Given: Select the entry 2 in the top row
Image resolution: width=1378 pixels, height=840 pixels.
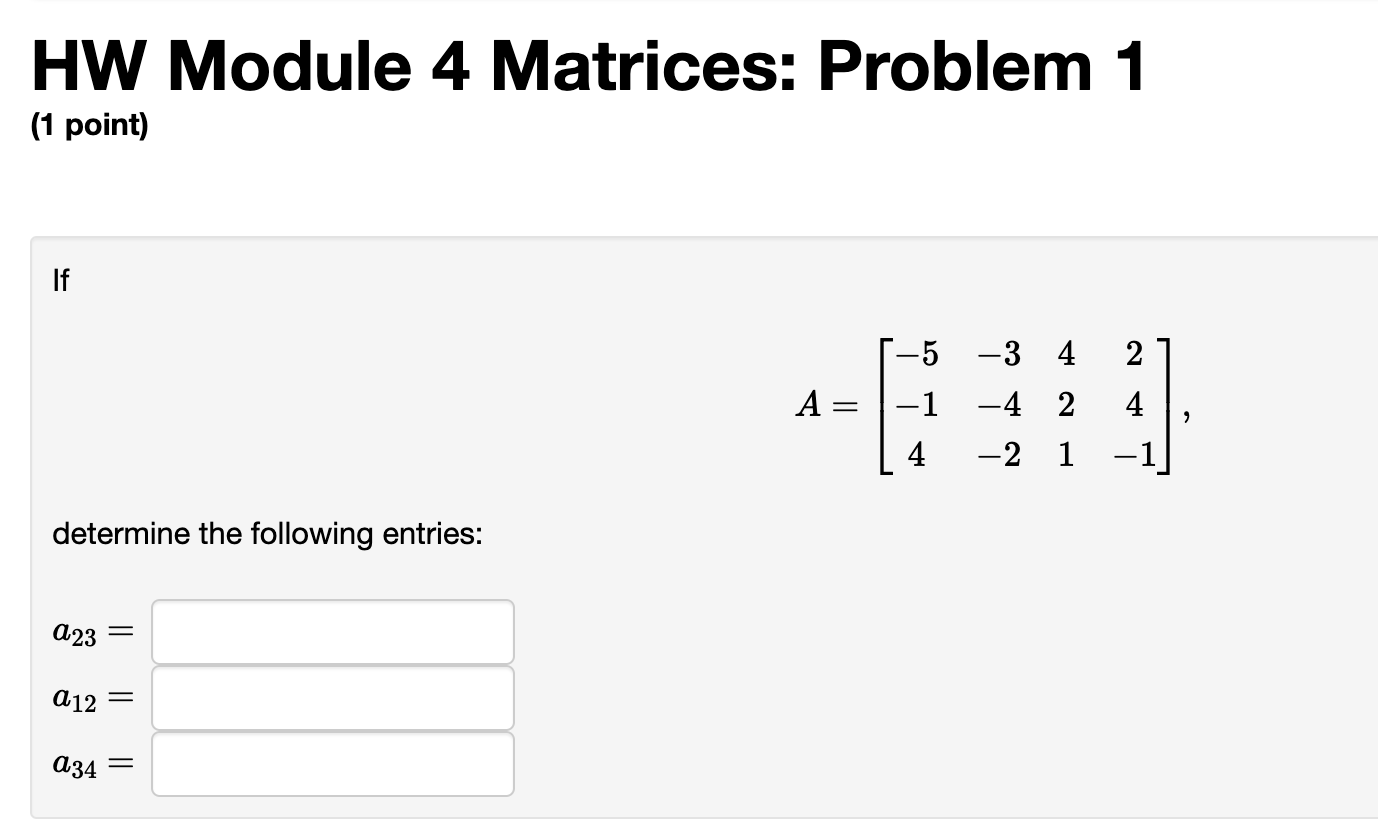Looking at the screenshot, I should coord(1132,356).
